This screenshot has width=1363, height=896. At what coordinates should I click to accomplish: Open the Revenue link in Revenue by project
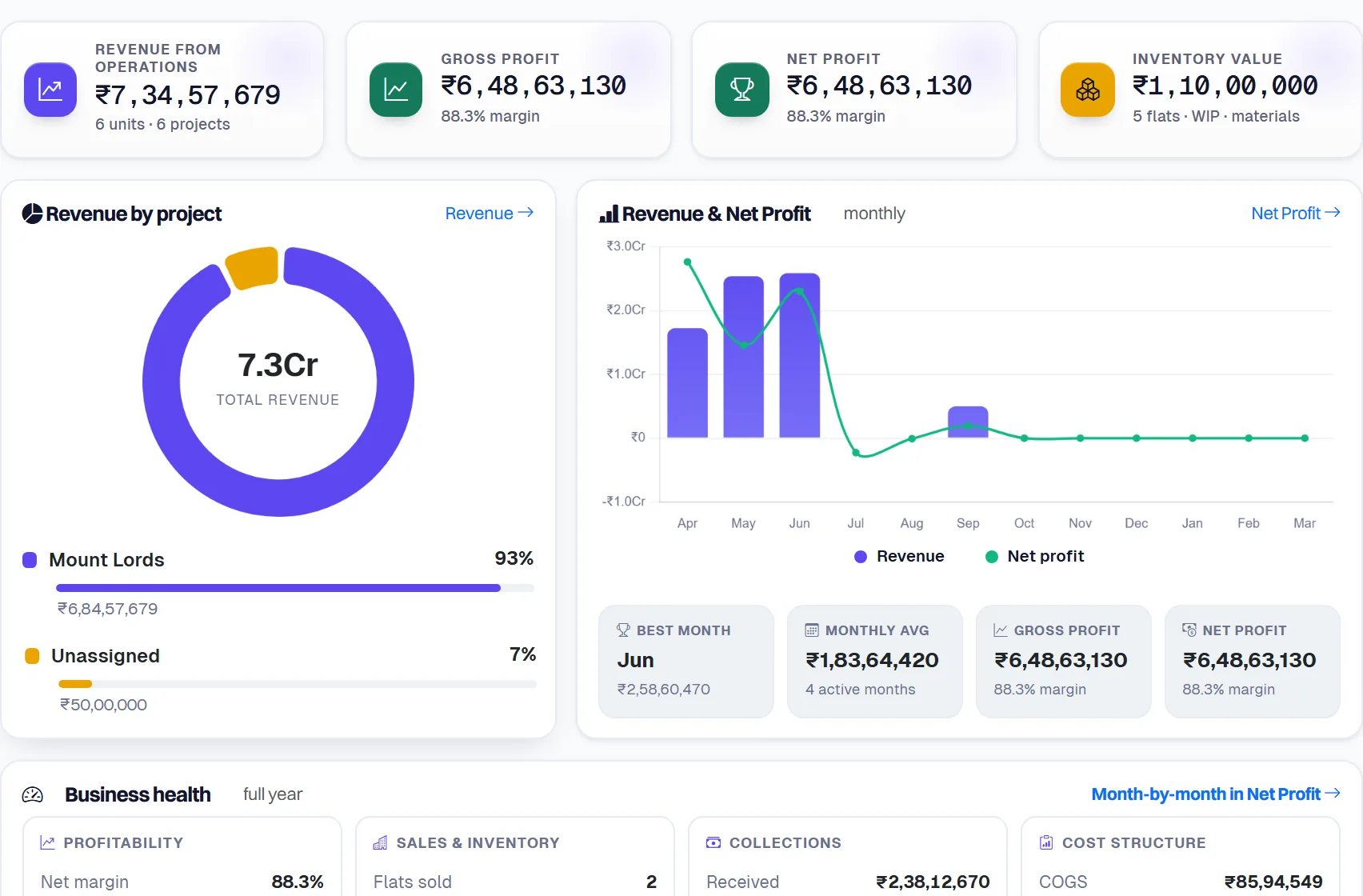tap(490, 214)
